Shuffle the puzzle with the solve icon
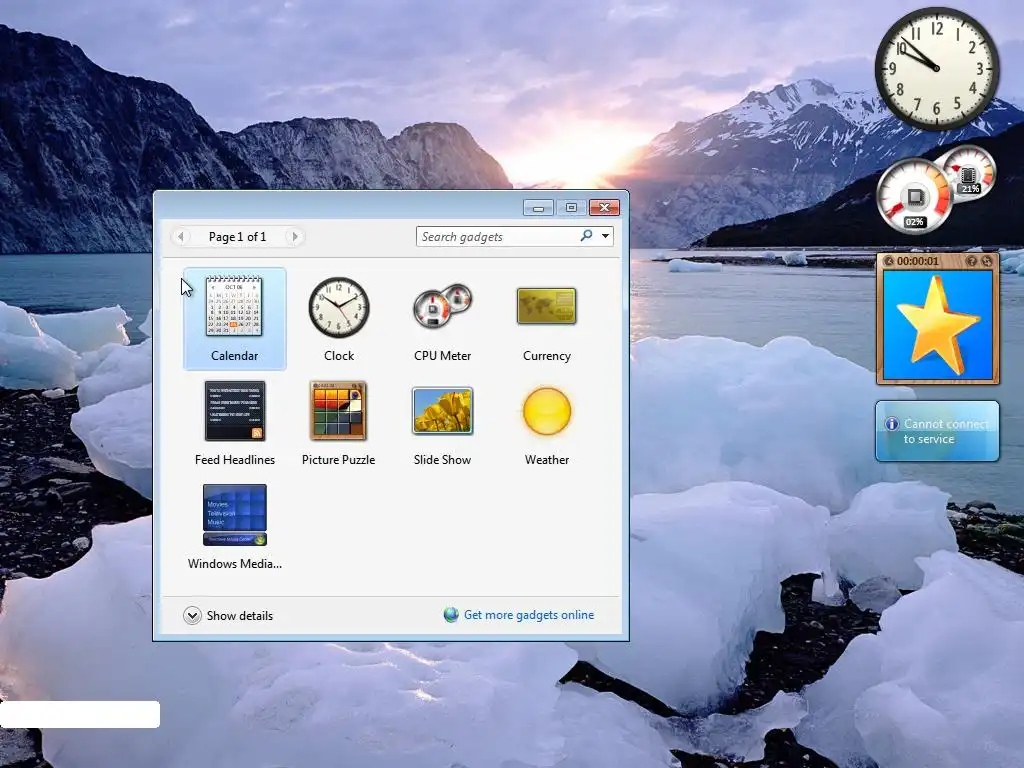Viewport: 1024px width, 768px height. [987, 261]
